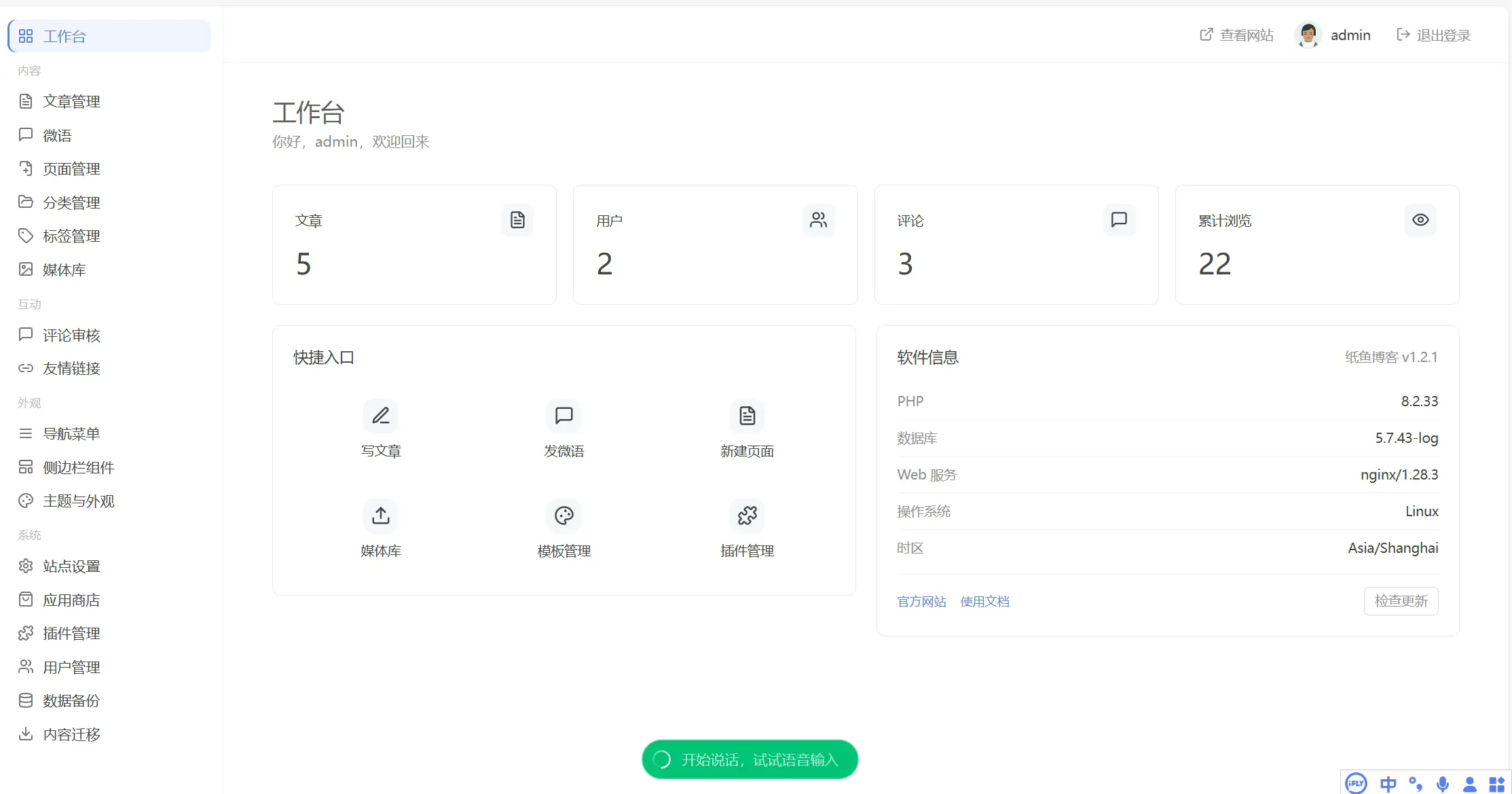Click the green 开始说话 voice input button
This screenshot has height=794, width=1512.
pyautogui.click(x=750, y=759)
